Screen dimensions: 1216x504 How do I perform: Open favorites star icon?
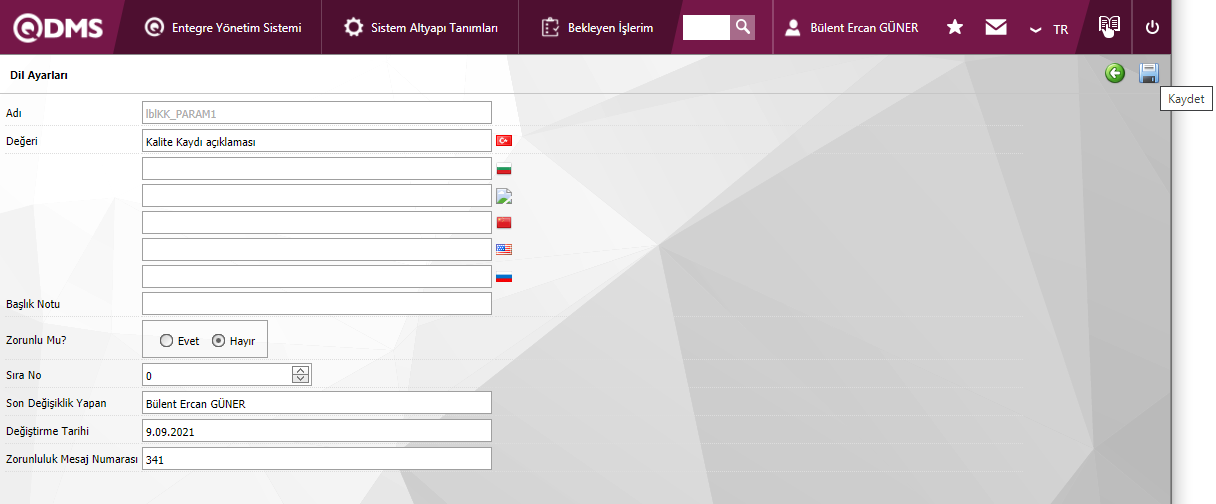(955, 28)
